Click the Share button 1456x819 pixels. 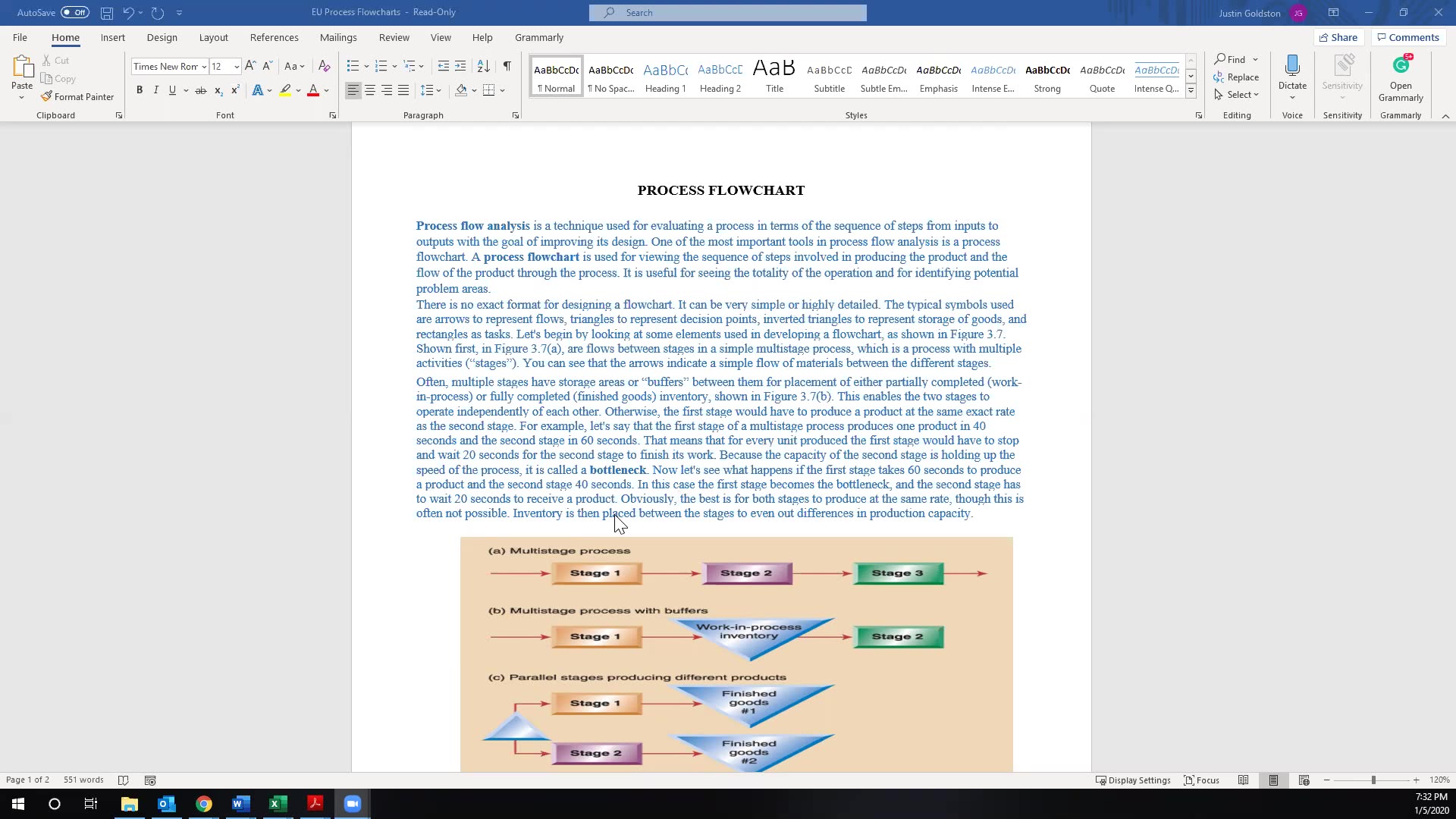[x=1338, y=37]
